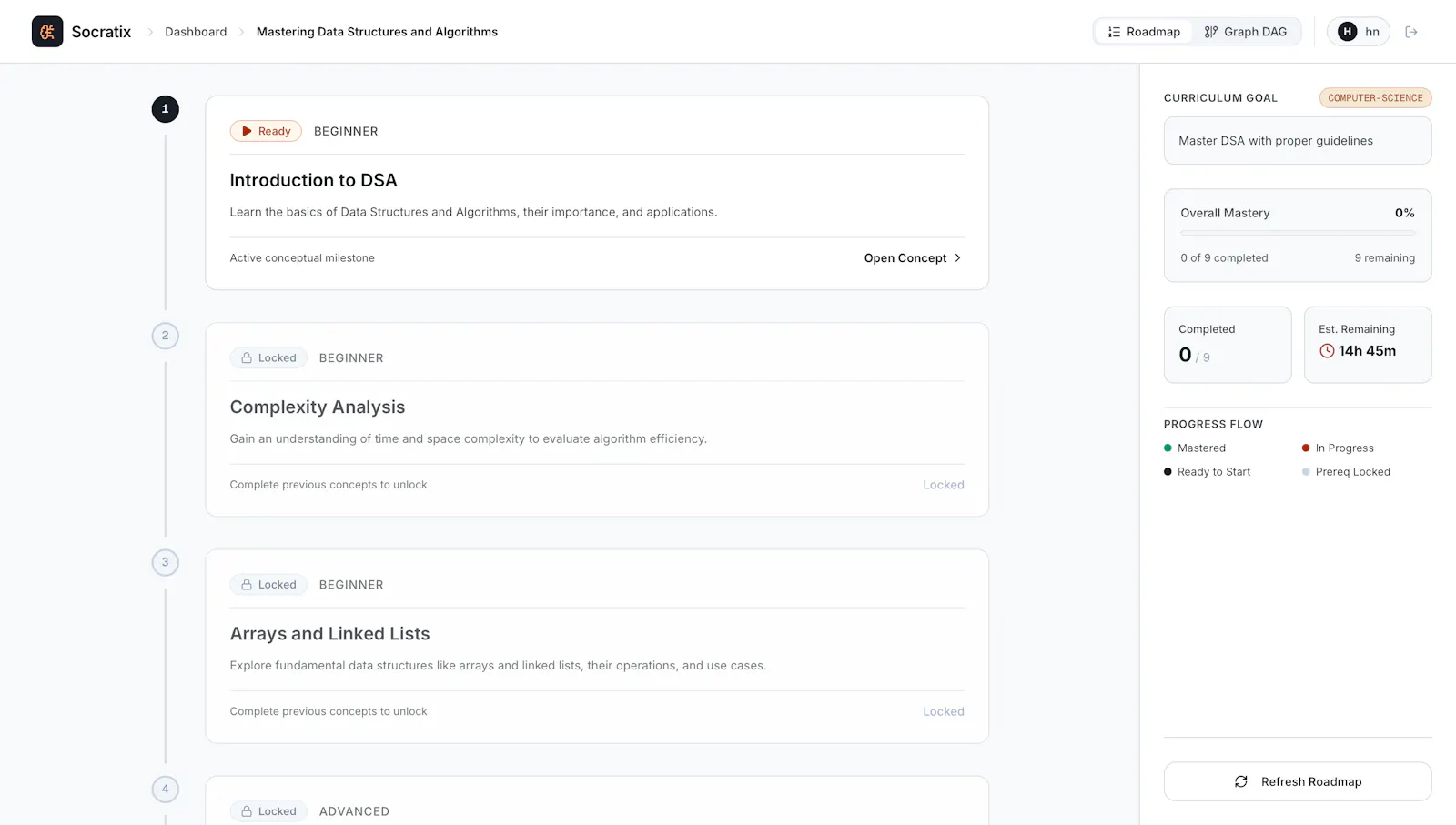The width and height of the screenshot is (1456, 825).
Task: Click the Arrays and Linked Lists title
Action: click(329, 634)
